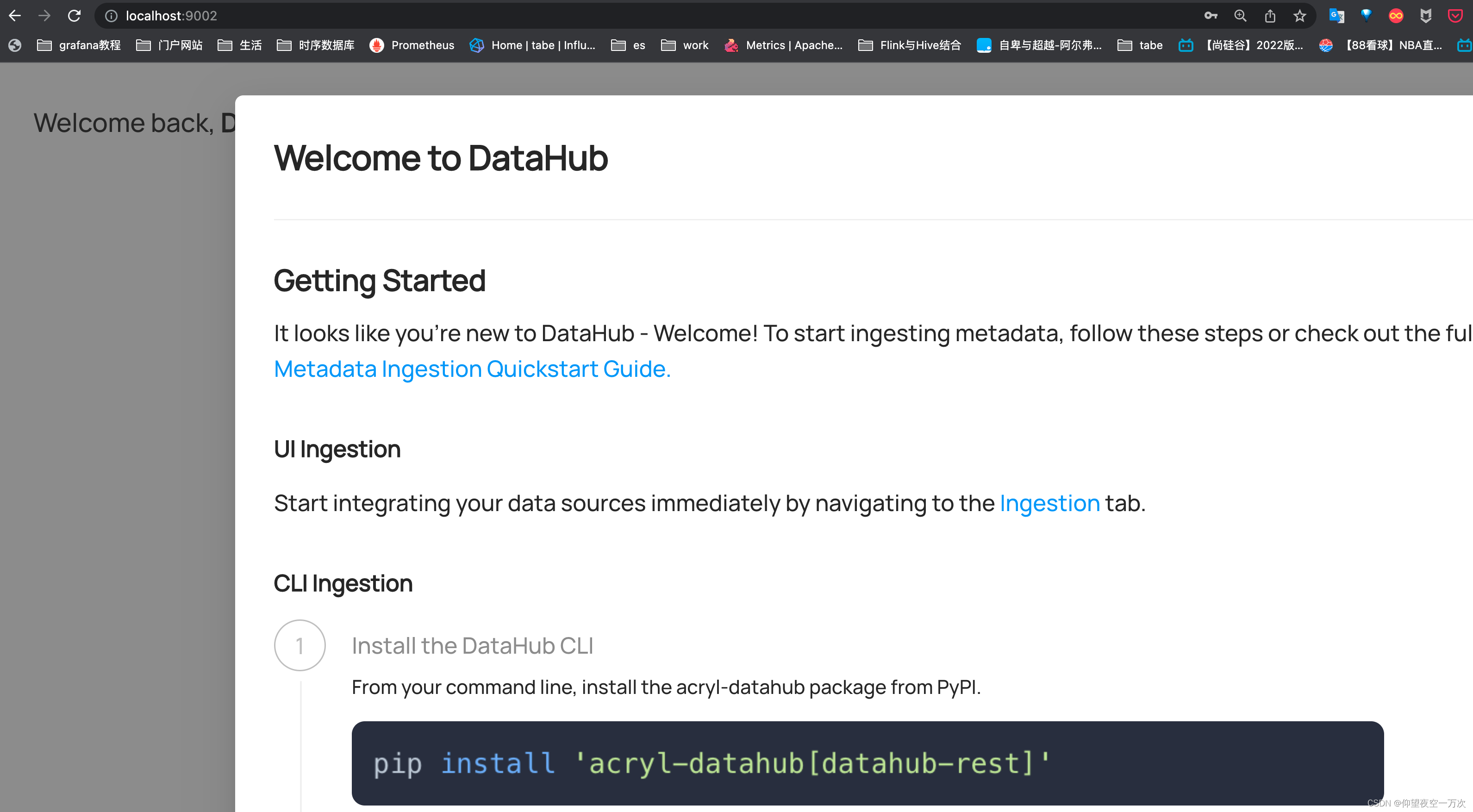Reload the current page
The width and height of the screenshot is (1473, 812).
pos(75,15)
